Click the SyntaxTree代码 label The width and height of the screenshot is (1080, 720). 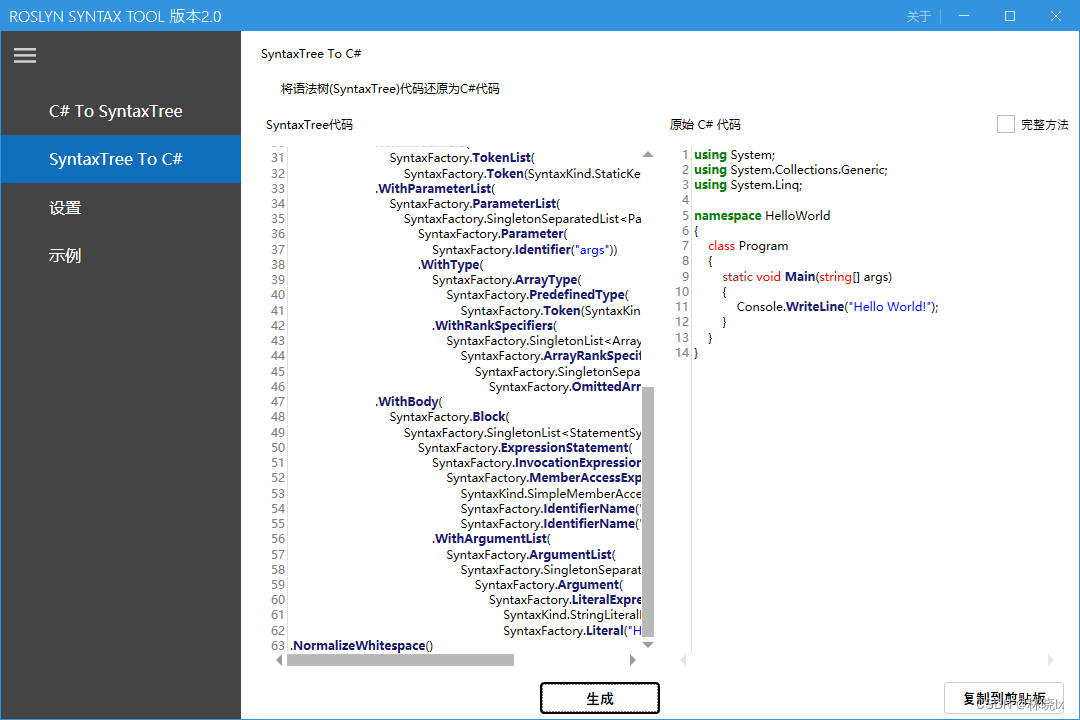309,125
